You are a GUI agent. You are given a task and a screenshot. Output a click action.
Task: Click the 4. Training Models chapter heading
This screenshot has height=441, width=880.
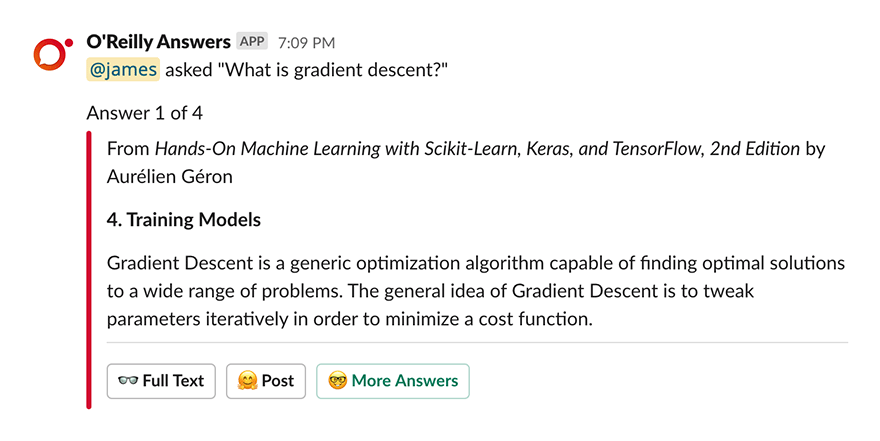point(184,220)
